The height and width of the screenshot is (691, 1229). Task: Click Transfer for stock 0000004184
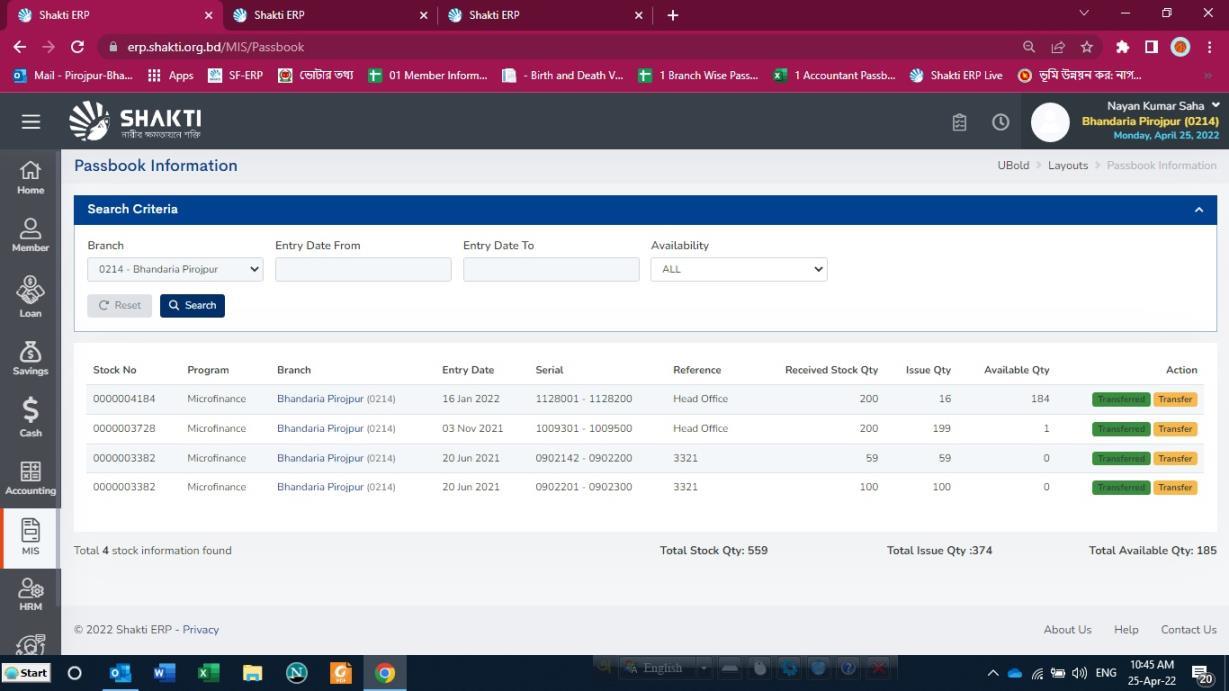click(x=1175, y=399)
